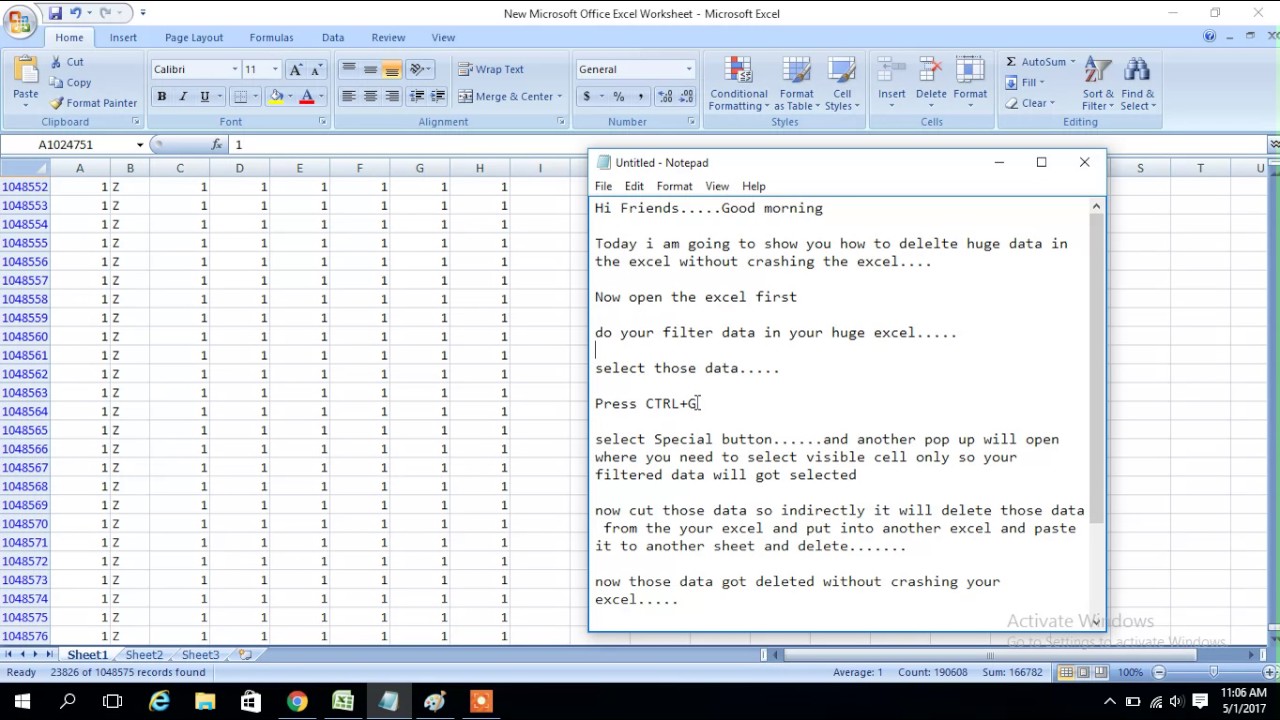The height and width of the screenshot is (720, 1280).
Task: Switch to the Sheet2 worksheet tab
Action: click(x=144, y=655)
